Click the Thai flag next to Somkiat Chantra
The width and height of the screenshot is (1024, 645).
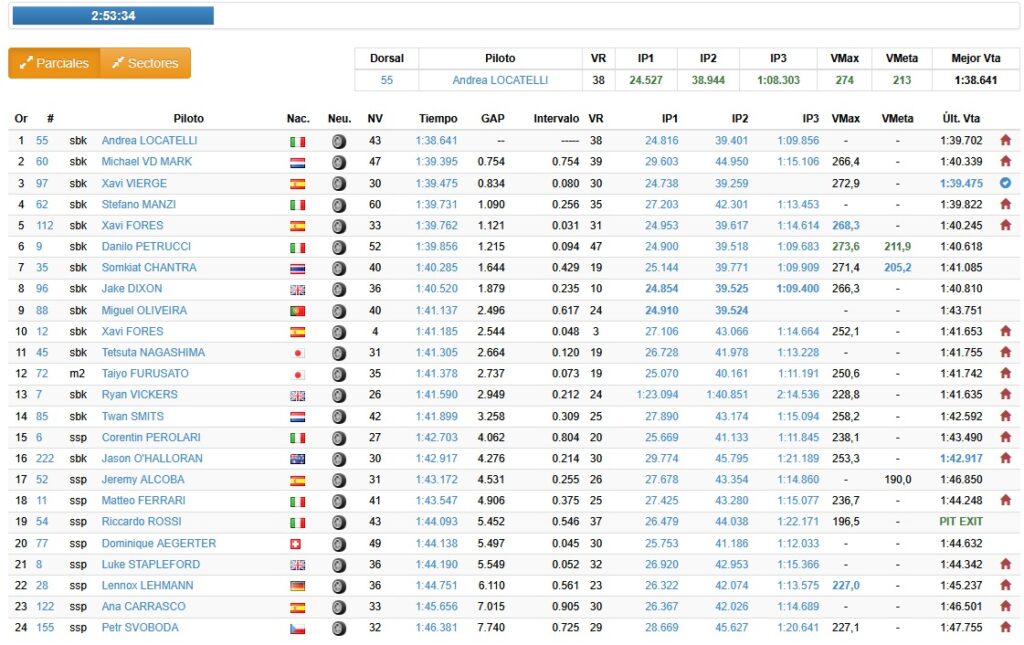click(297, 268)
